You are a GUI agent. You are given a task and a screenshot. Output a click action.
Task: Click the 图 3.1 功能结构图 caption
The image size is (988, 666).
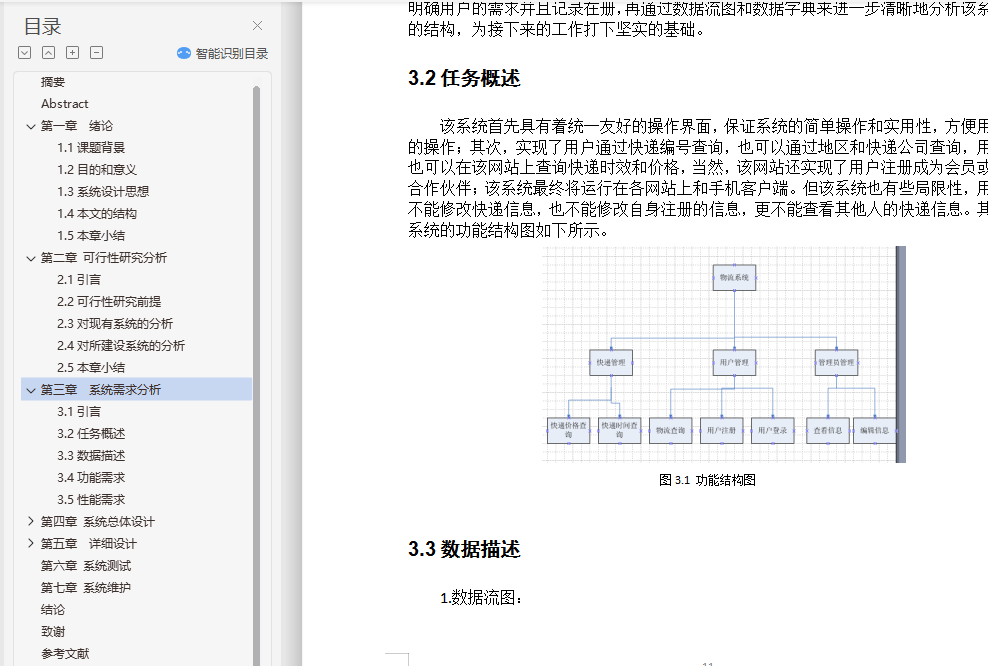(x=707, y=480)
